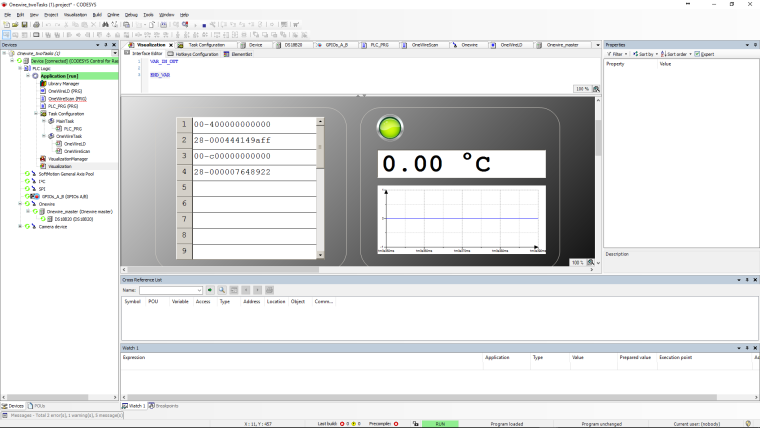
Task: Switch to the POUs view tab
Action: coord(40,406)
